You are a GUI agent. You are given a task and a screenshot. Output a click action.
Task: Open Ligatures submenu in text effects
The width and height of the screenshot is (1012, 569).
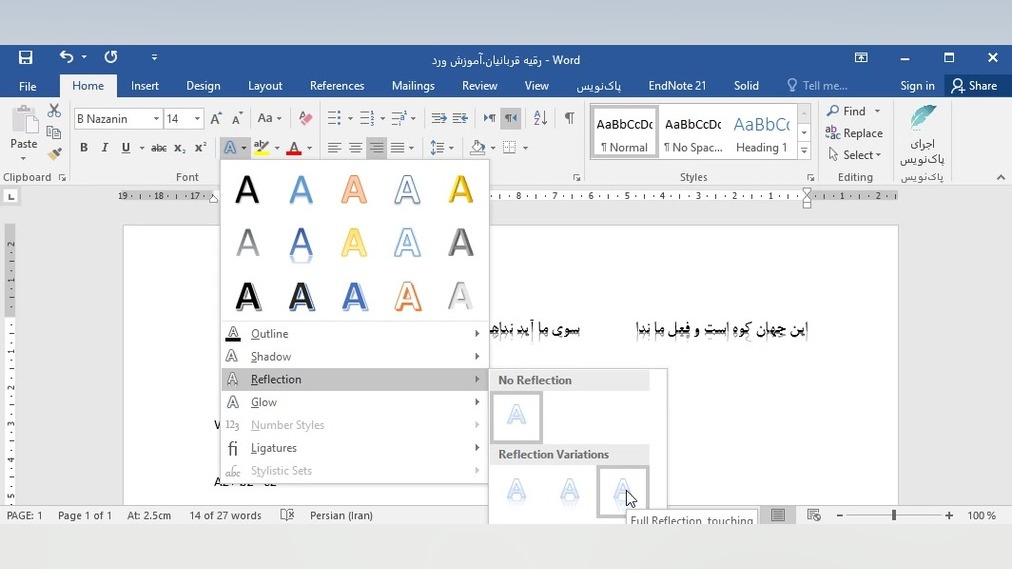(x=354, y=448)
